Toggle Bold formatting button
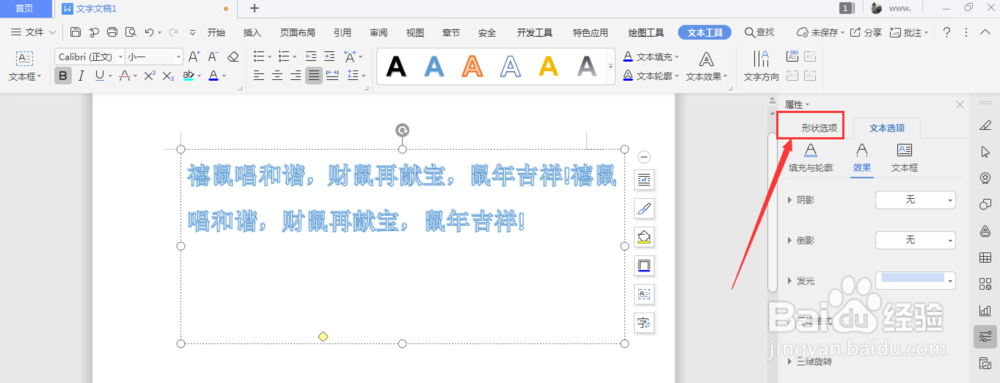The height and width of the screenshot is (383, 1000). (62, 76)
